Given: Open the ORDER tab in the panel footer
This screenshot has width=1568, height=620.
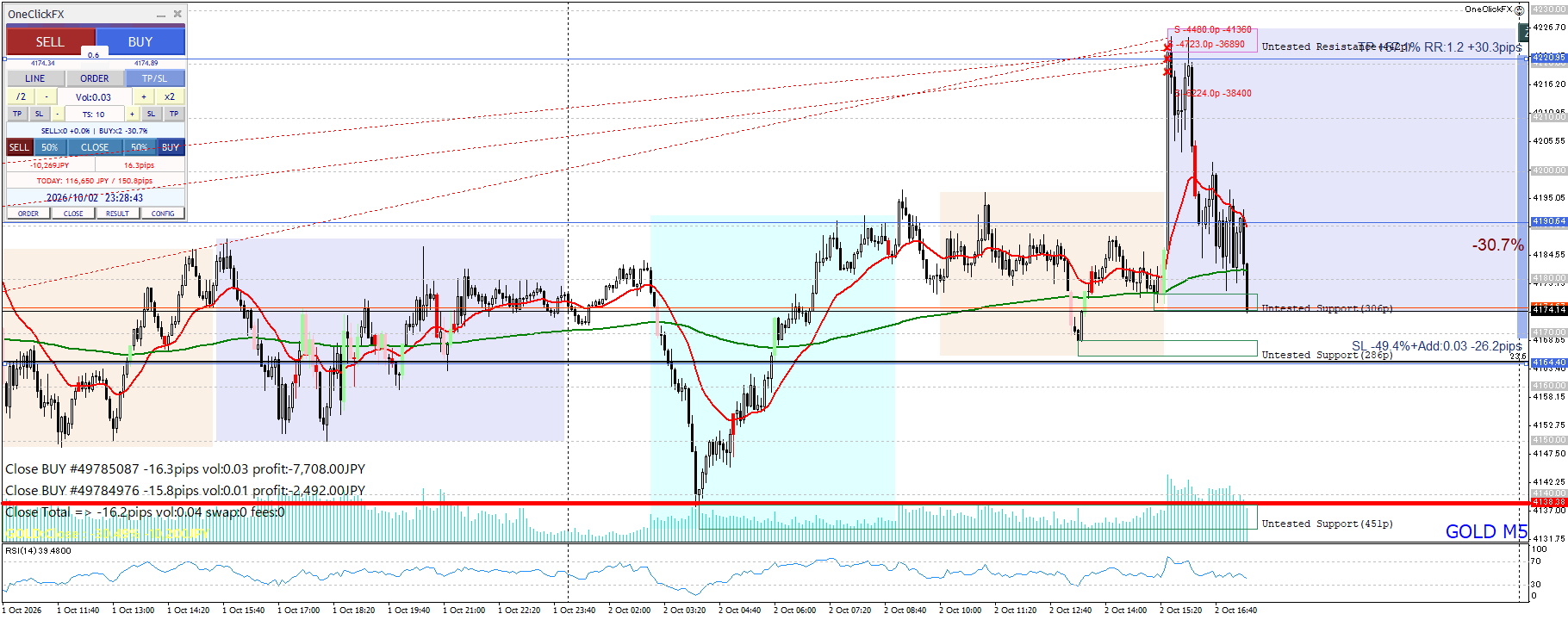Looking at the screenshot, I should [28, 214].
